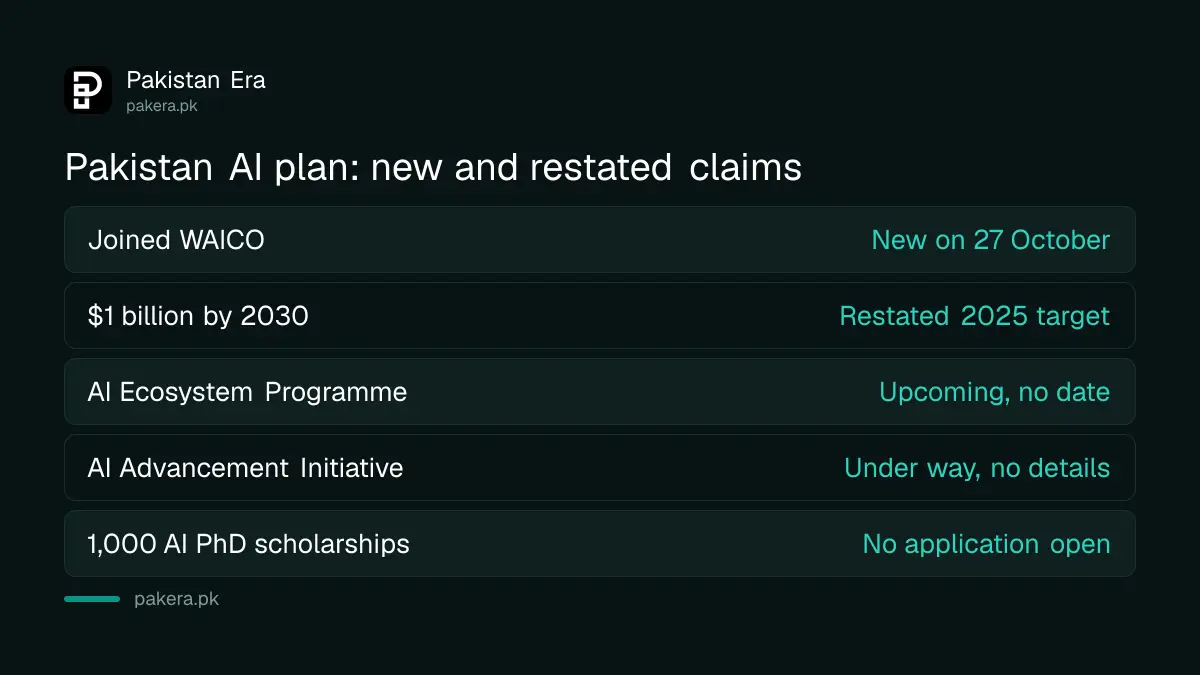This screenshot has height=675, width=1200.
Task: Visit the pakera.pk link under the brand name
Action: [162, 105]
